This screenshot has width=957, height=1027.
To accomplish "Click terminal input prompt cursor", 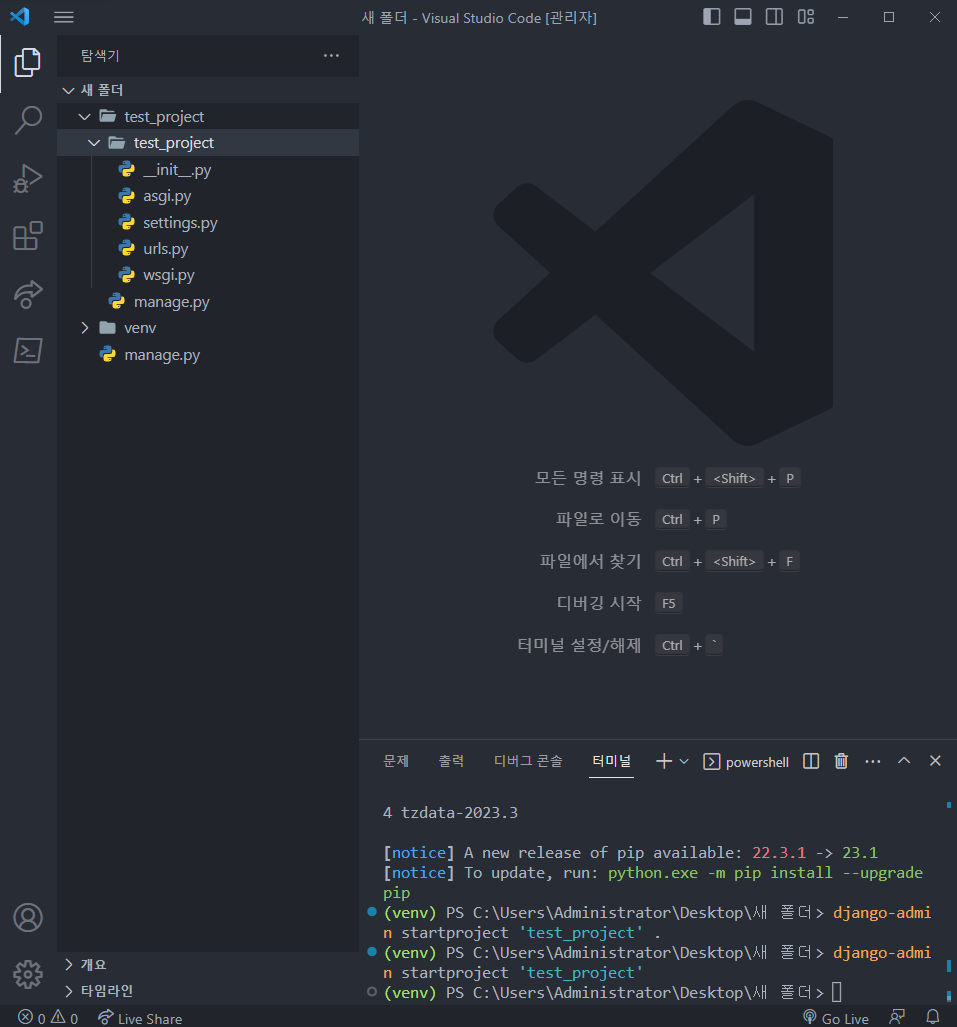I will [x=836, y=992].
